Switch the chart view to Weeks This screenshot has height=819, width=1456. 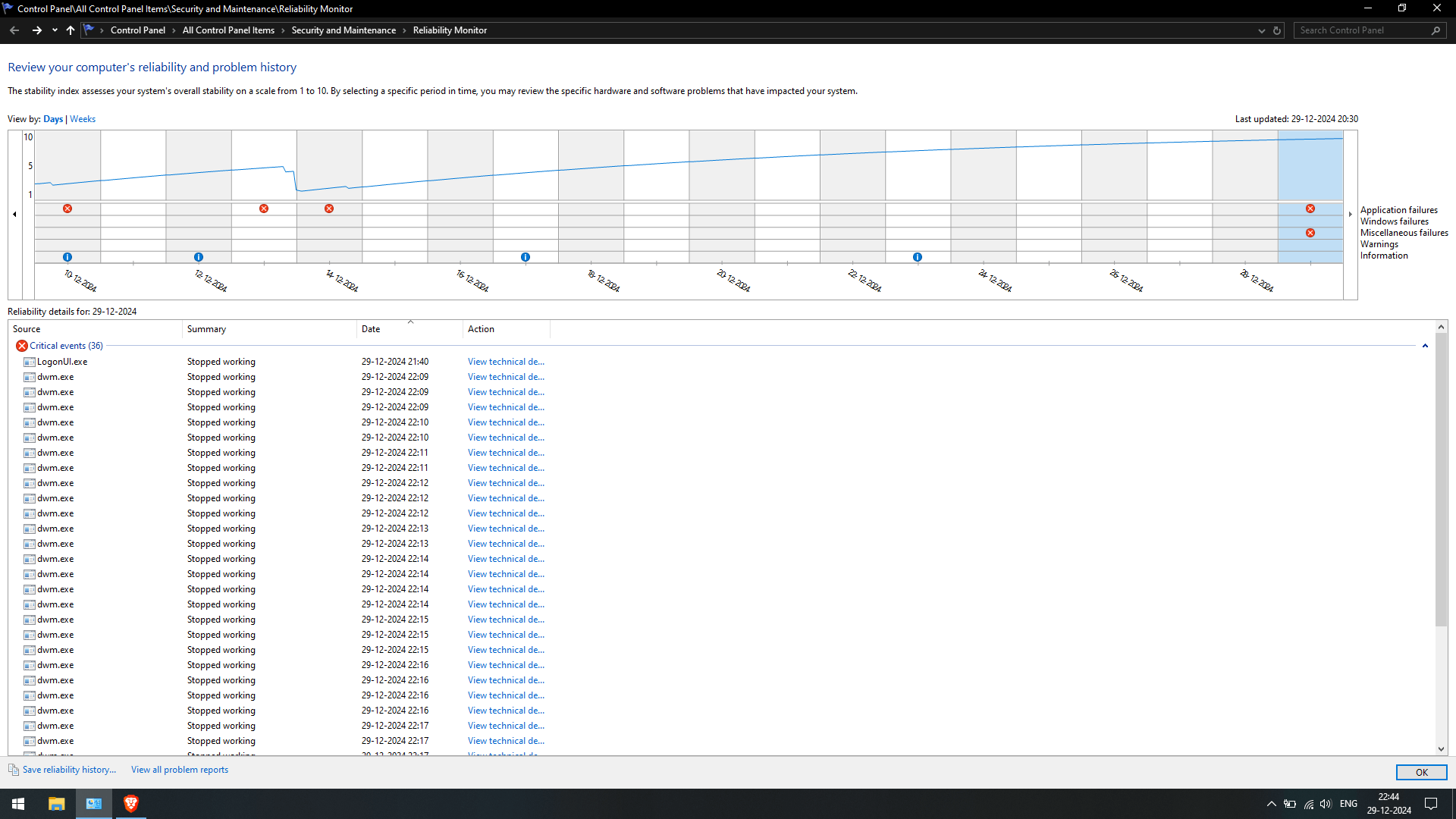click(x=83, y=119)
